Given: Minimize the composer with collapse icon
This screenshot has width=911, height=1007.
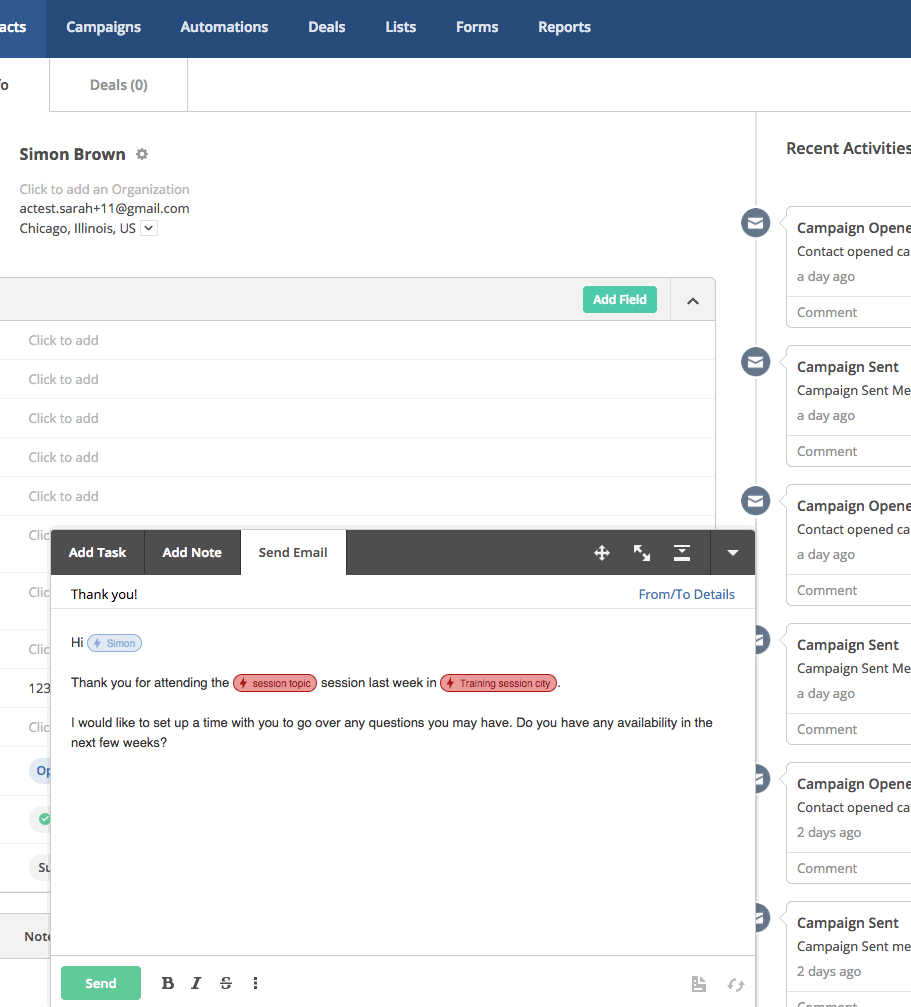Looking at the screenshot, I should (682, 553).
